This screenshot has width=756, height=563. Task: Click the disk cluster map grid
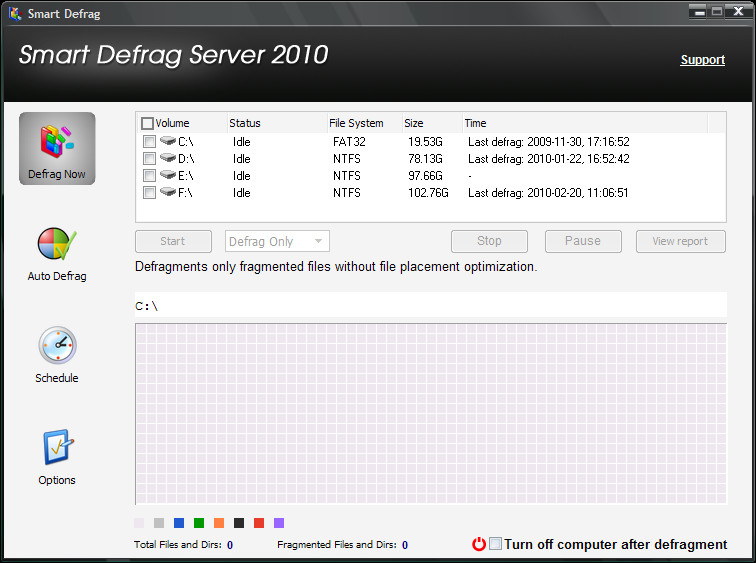click(431, 414)
